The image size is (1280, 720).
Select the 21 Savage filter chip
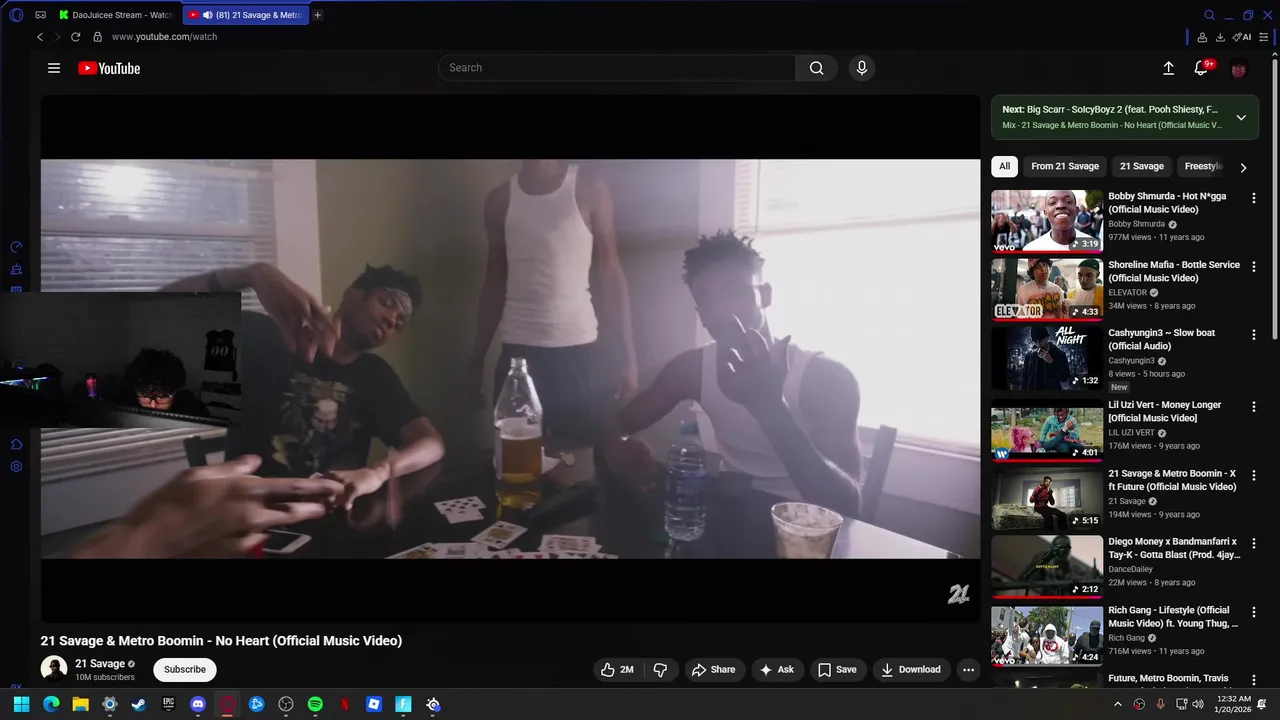[x=1142, y=166]
